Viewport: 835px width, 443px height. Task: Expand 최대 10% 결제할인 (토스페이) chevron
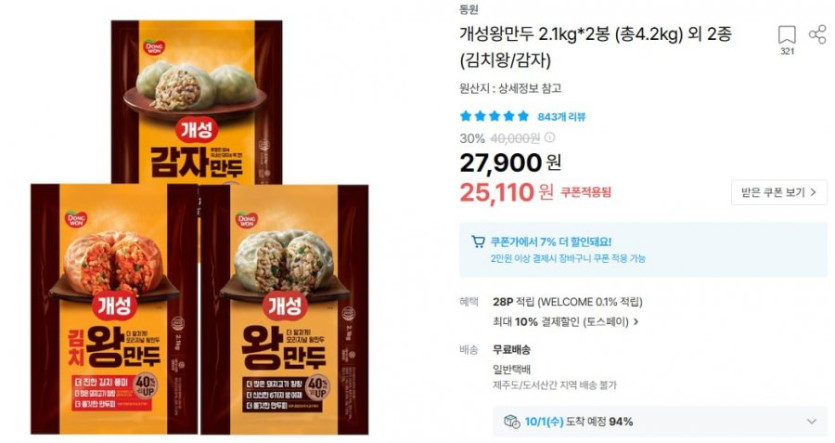point(636,322)
